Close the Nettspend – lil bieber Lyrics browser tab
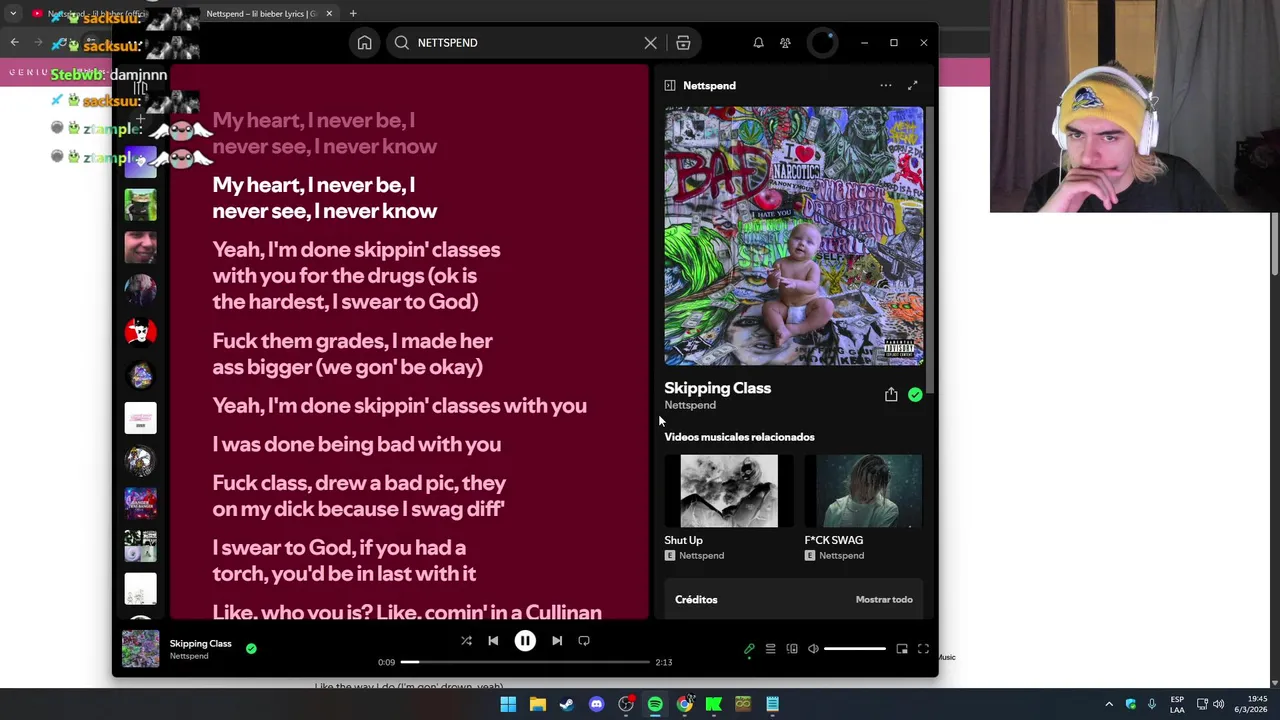Image resolution: width=1280 pixels, height=720 pixels. pyautogui.click(x=329, y=14)
